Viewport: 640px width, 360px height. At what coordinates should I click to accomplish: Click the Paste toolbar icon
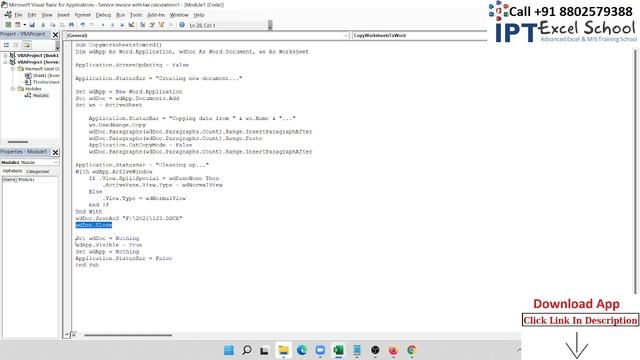[62, 25]
